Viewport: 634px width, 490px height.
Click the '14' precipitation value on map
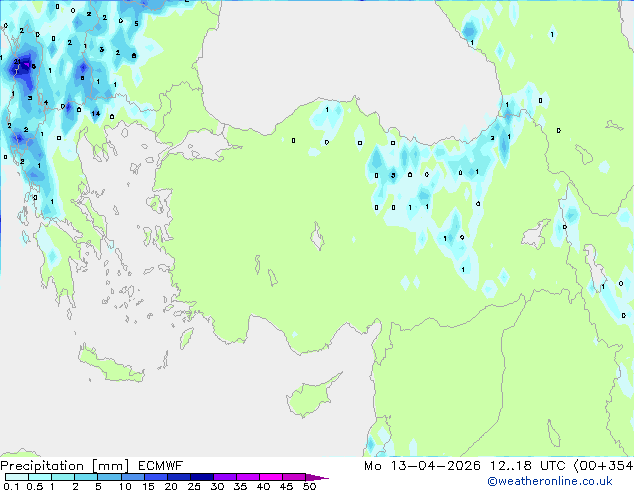point(95,114)
